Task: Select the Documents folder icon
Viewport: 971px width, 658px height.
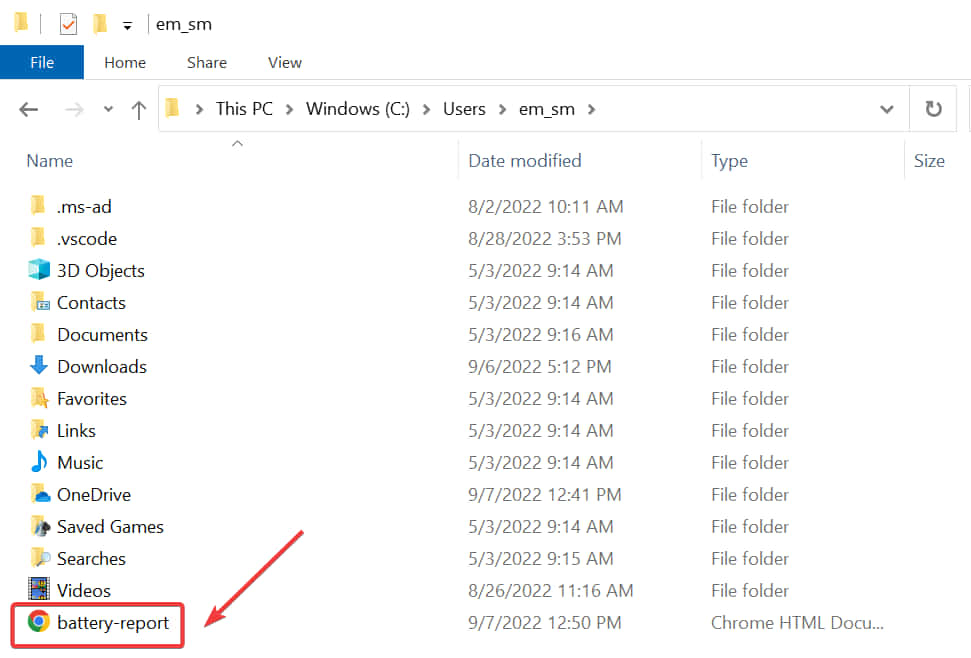Action: (x=38, y=333)
